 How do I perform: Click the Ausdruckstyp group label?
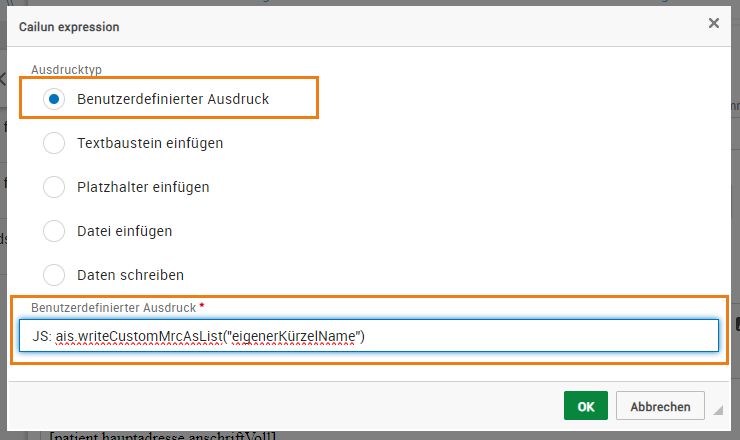[67, 70]
